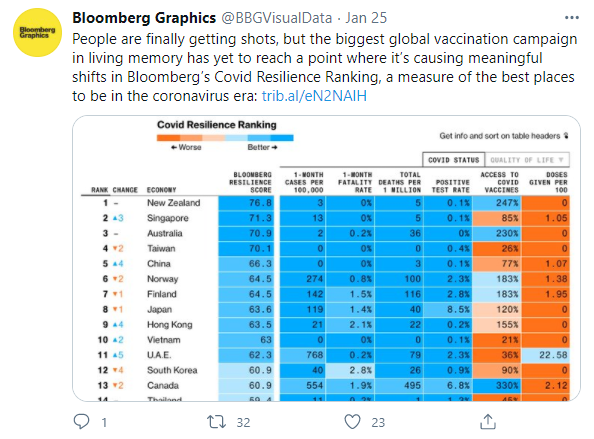Image resolution: width=594 pixels, height=439 pixels.
Task: Select the Quality of Life tab
Action: pos(527,160)
